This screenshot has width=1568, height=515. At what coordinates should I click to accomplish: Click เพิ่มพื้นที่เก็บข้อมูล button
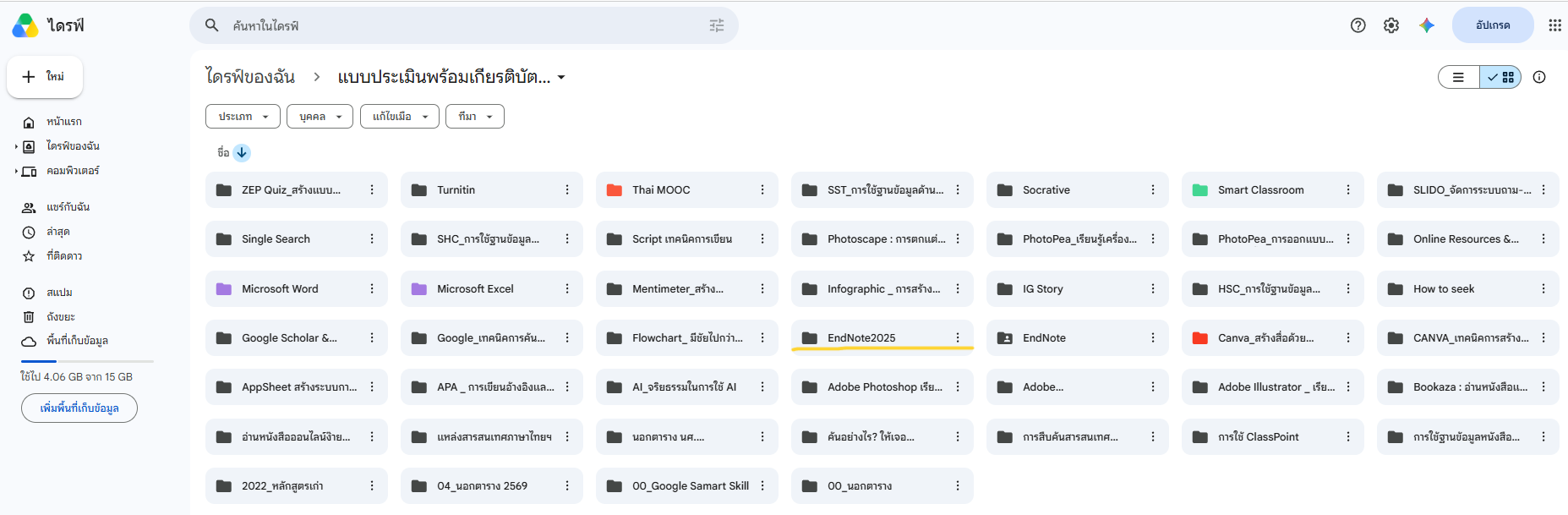pyautogui.click(x=79, y=408)
